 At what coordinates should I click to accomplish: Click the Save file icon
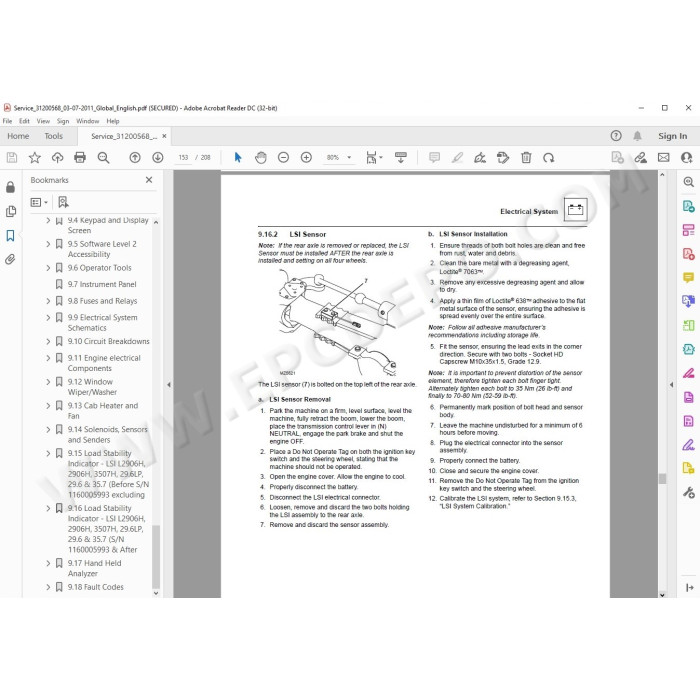tap(12, 158)
